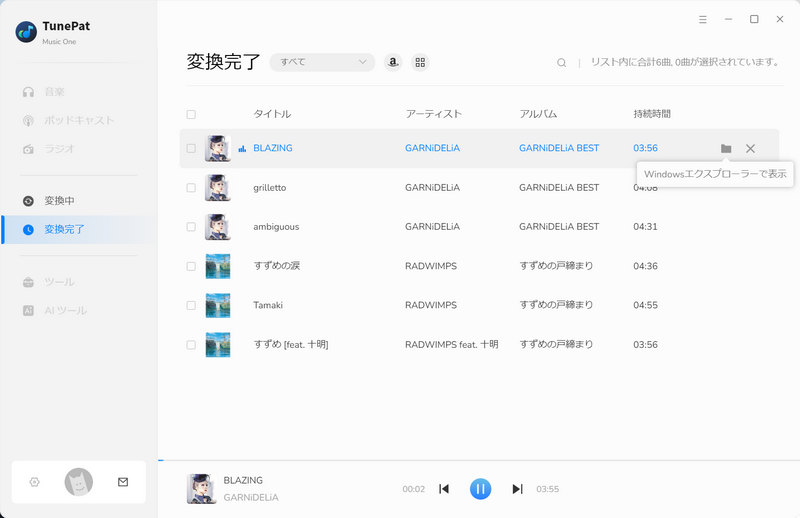Show BLAZING in Windows Explorer folder icon
Screen dimensions: 800x518
click(x=726, y=149)
